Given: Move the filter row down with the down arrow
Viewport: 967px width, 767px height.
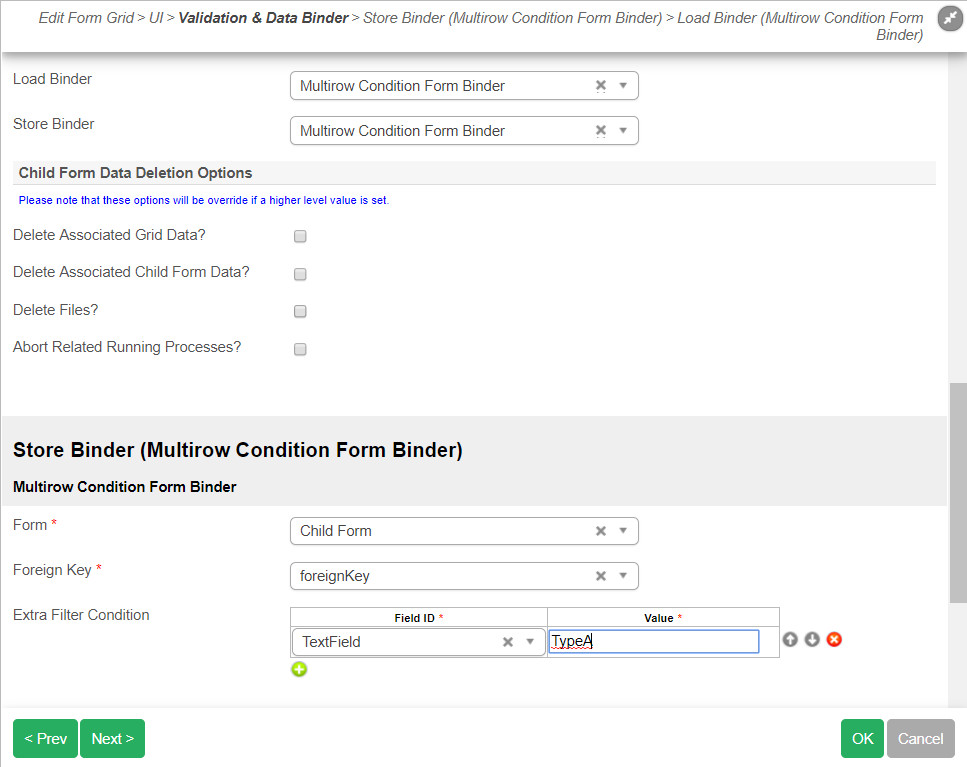Looking at the screenshot, I should 812,639.
